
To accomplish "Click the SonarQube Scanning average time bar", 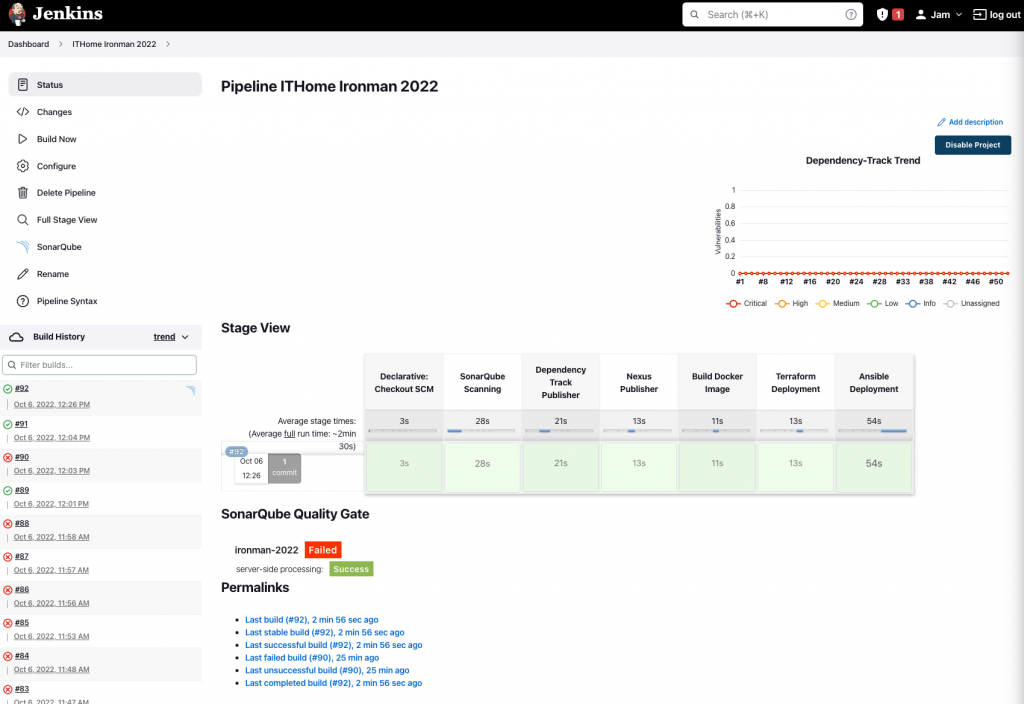I will click(482, 431).
